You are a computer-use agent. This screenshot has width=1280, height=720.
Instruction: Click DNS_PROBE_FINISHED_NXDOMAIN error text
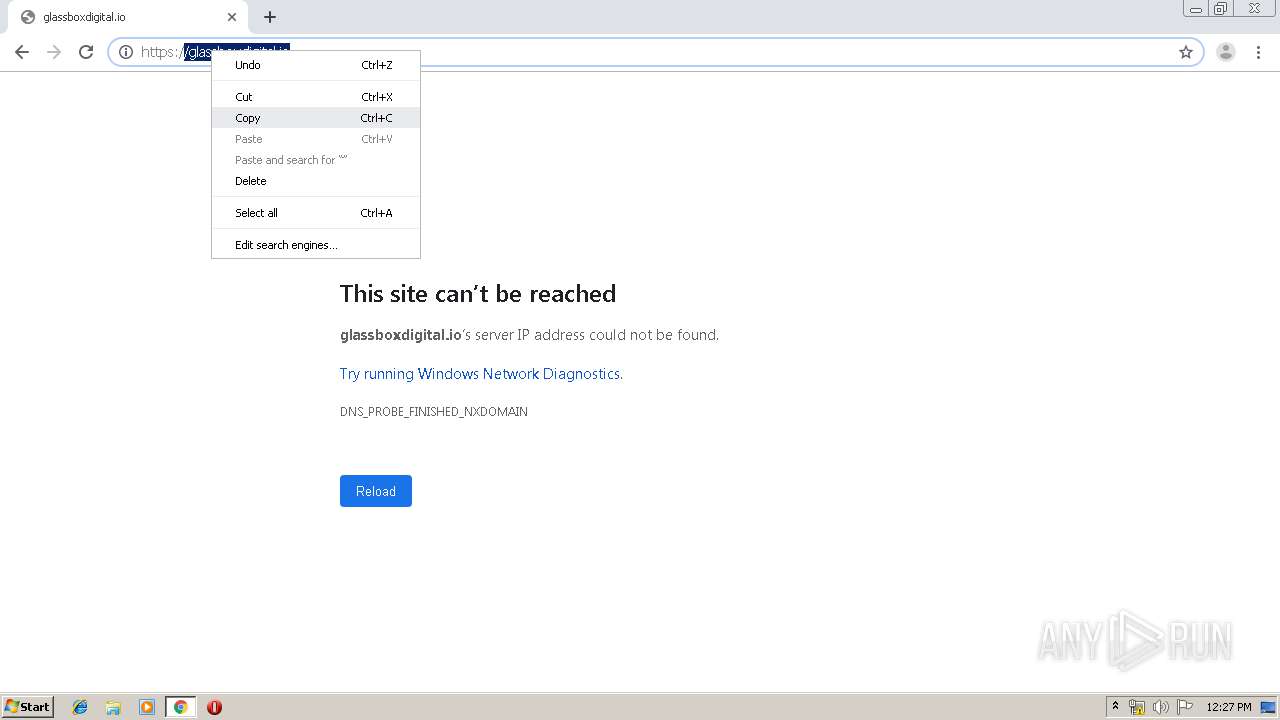point(434,412)
